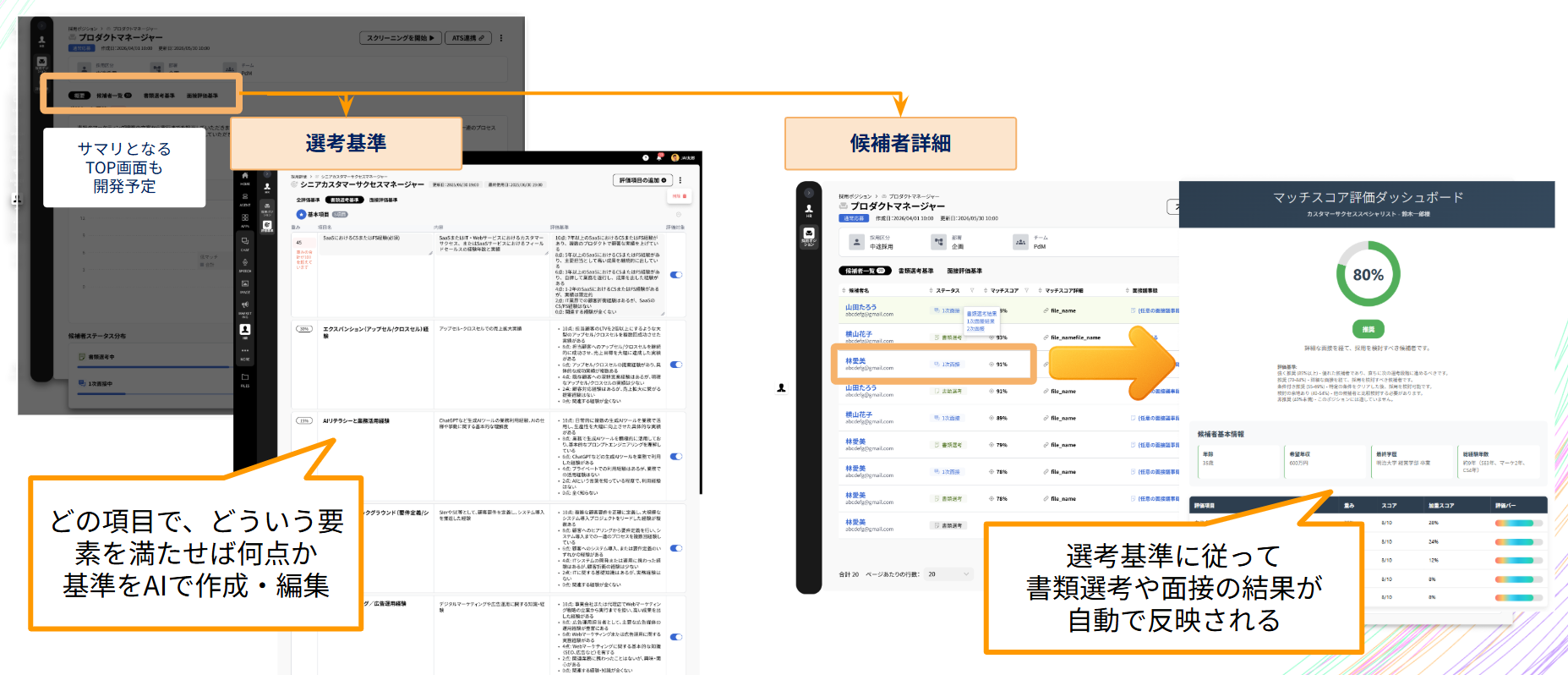The width and height of the screenshot is (1568, 675).
Task: Switch to 全評価基準 tab in 選考基準 screen
Action: [308, 200]
